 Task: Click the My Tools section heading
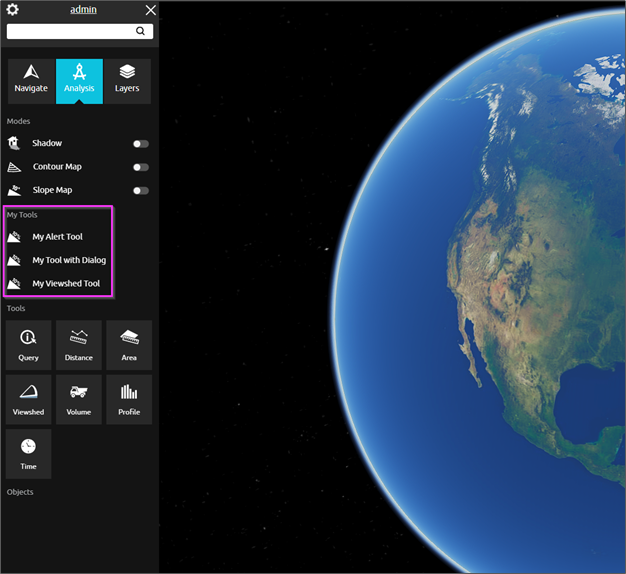pyautogui.click(x=22, y=215)
